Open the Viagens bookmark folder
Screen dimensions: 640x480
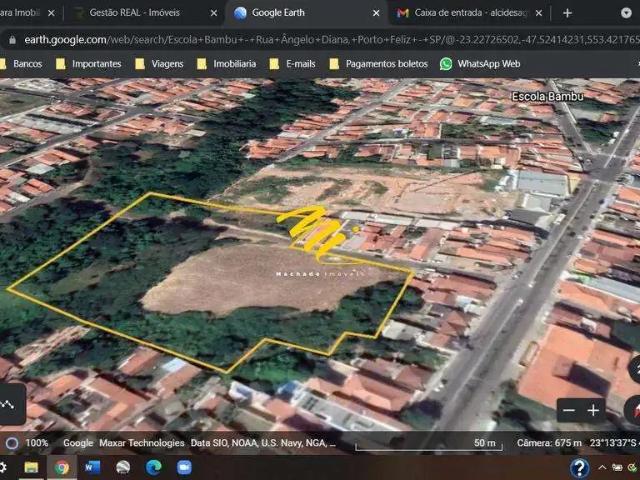159,64
